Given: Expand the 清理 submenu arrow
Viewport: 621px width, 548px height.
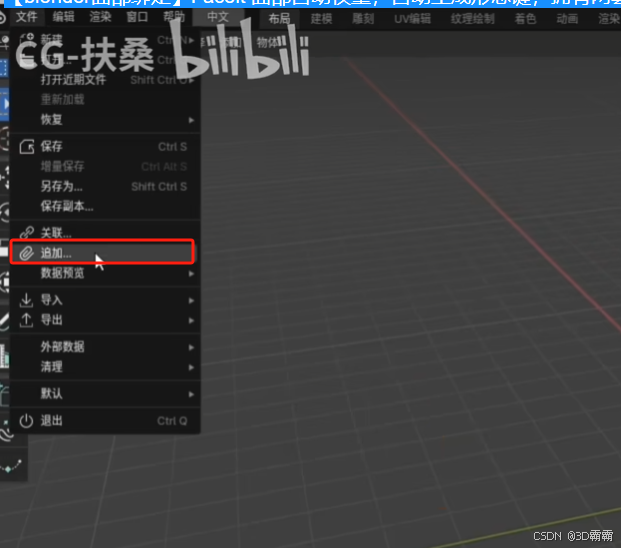Looking at the screenshot, I should (x=191, y=367).
